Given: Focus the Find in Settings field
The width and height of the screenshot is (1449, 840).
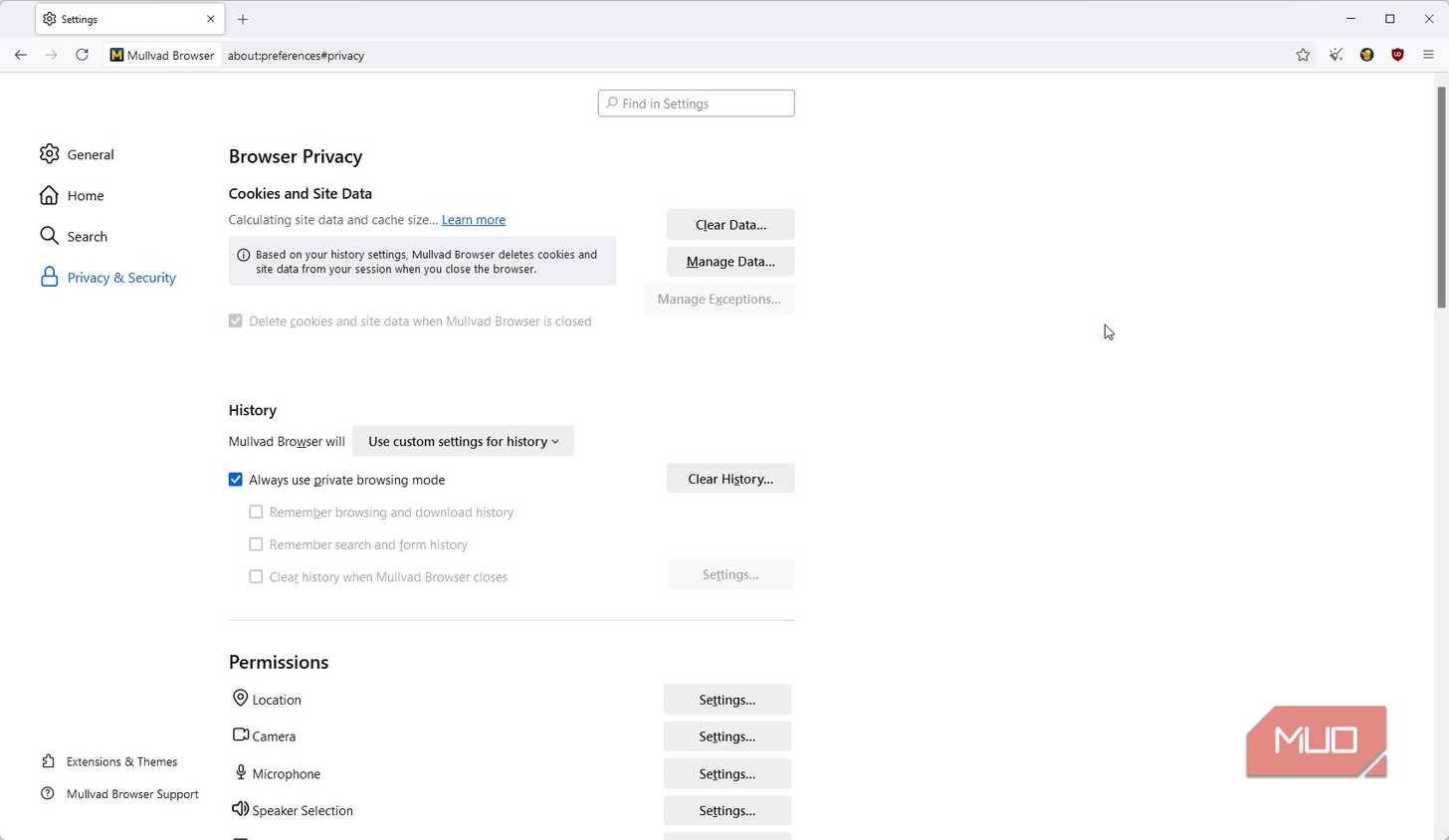Looking at the screenshot, I should pos(697,103).
